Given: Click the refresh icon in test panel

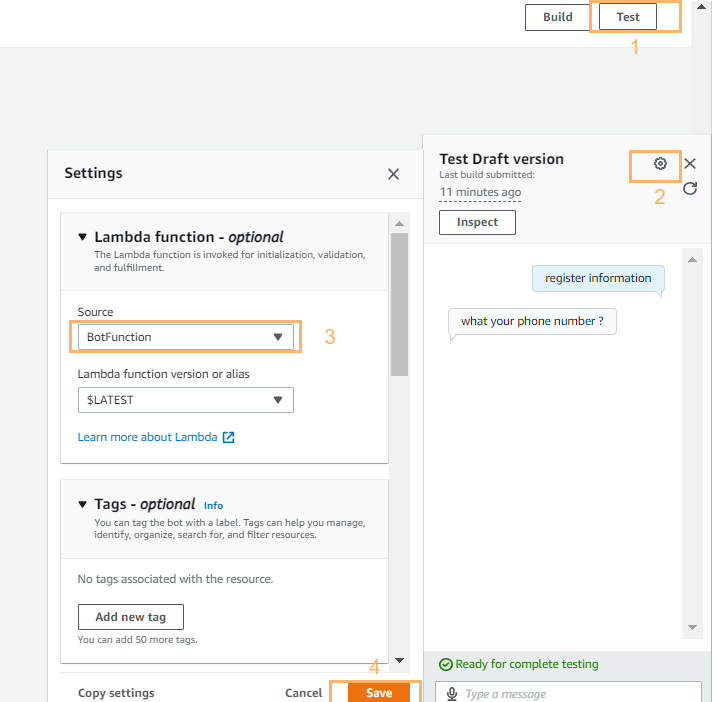Looking at the screenshot, I should 690,188.
